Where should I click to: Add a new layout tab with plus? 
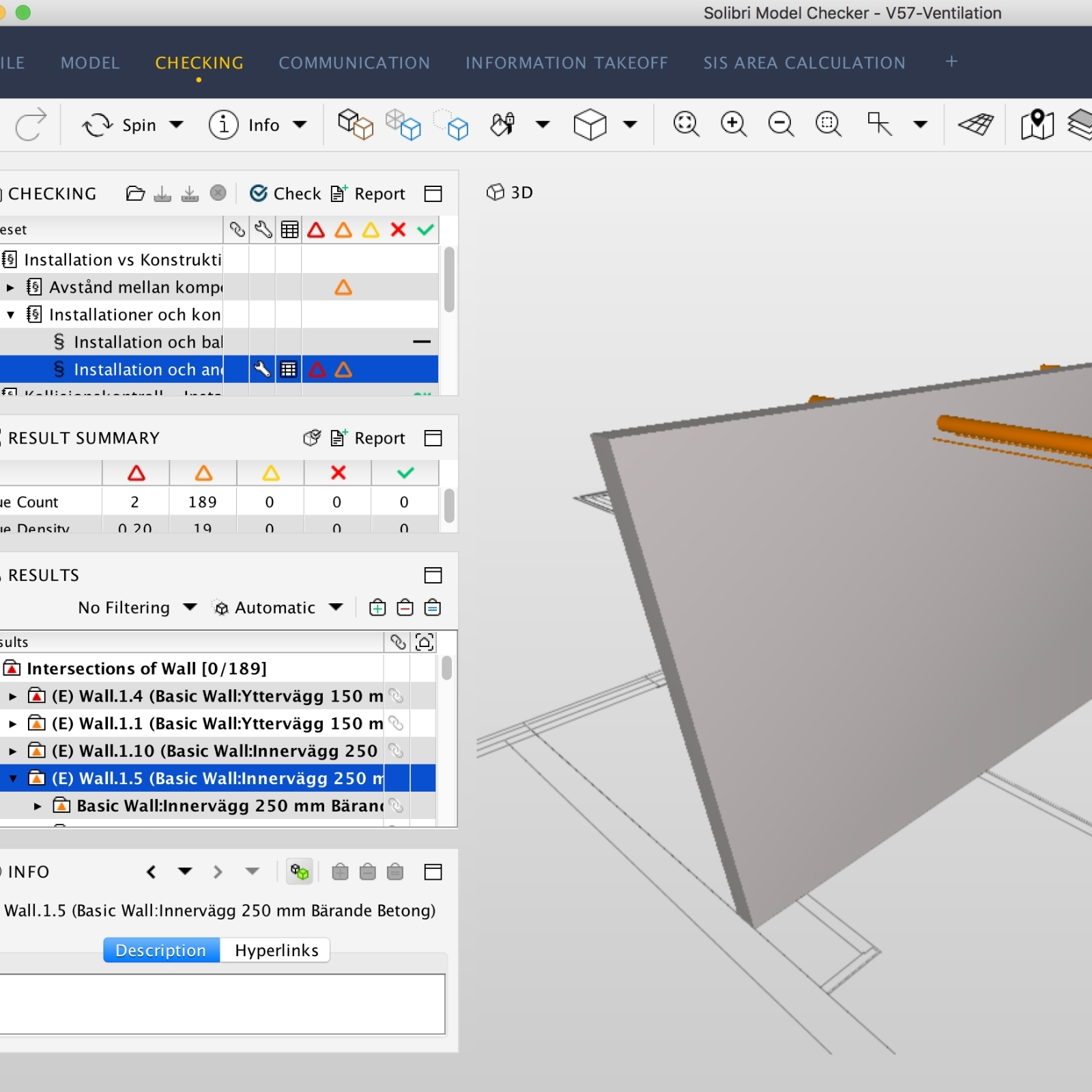(x=951, y=61)
